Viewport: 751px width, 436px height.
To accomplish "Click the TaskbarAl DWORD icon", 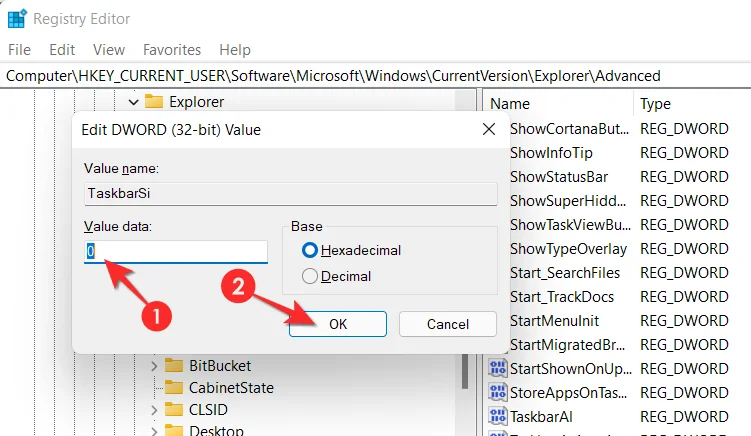I will (x=498, y=416).
